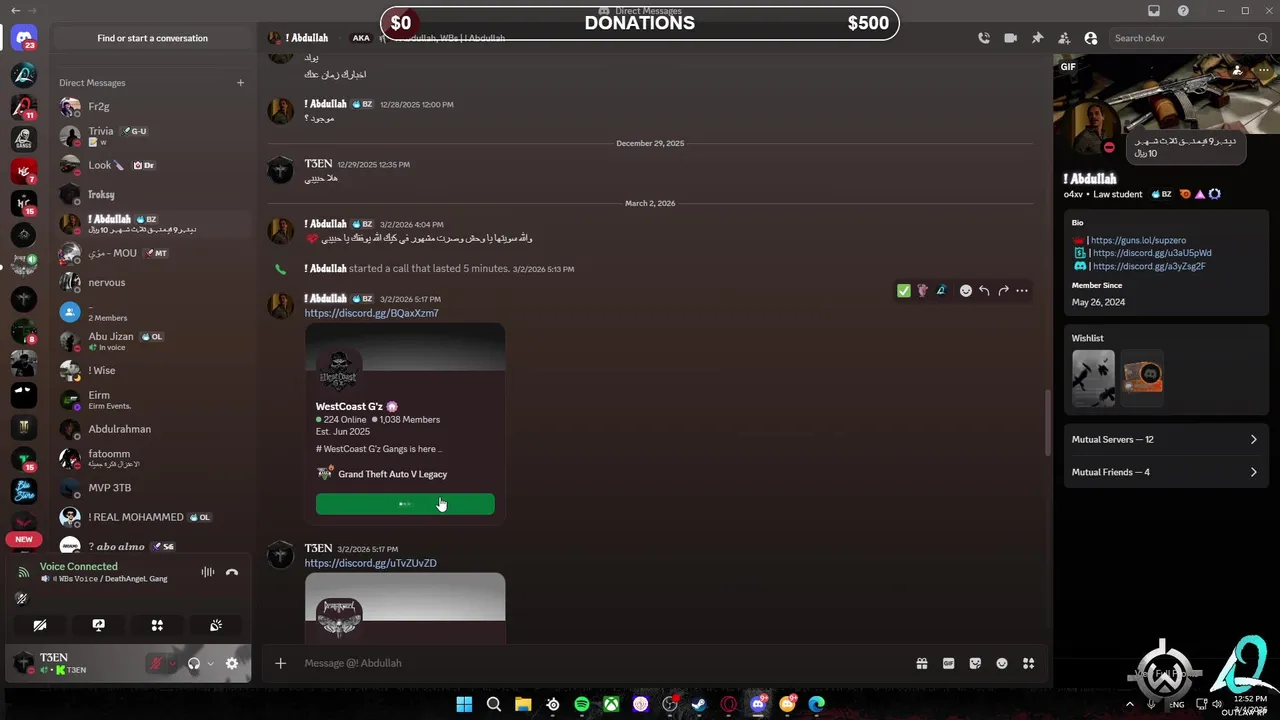Open the guns.lol/supzero bio link
Image resolution: width=1280 pixels, height=720 pixels.
click(1138, 241)
